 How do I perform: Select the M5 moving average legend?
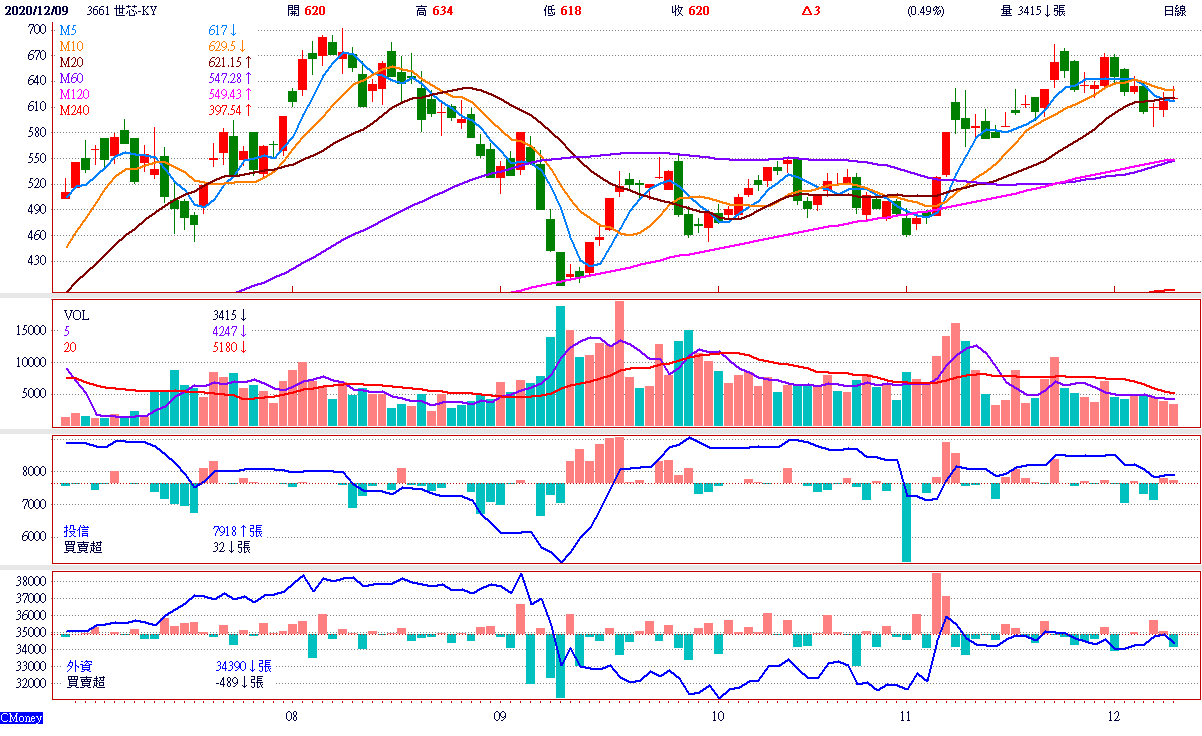click(68, 32)
